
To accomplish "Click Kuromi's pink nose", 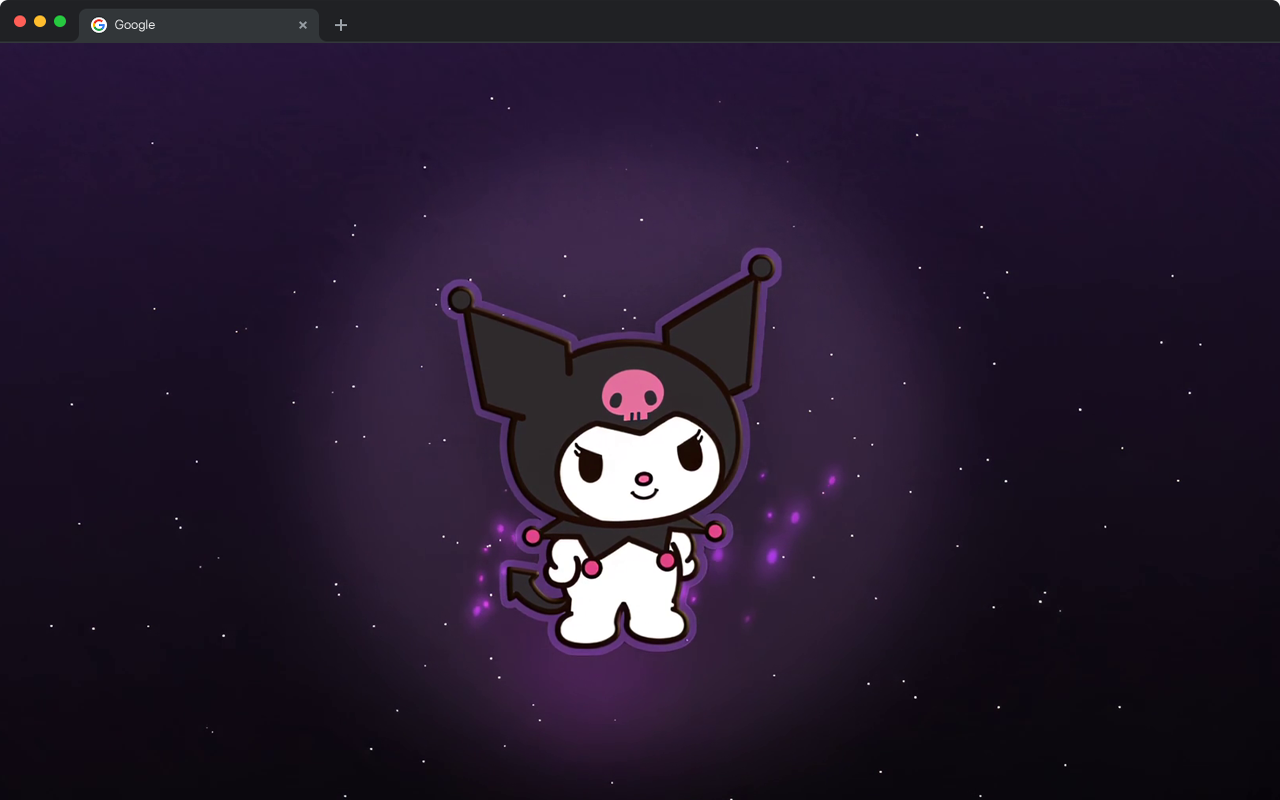I will coord(644,478).
